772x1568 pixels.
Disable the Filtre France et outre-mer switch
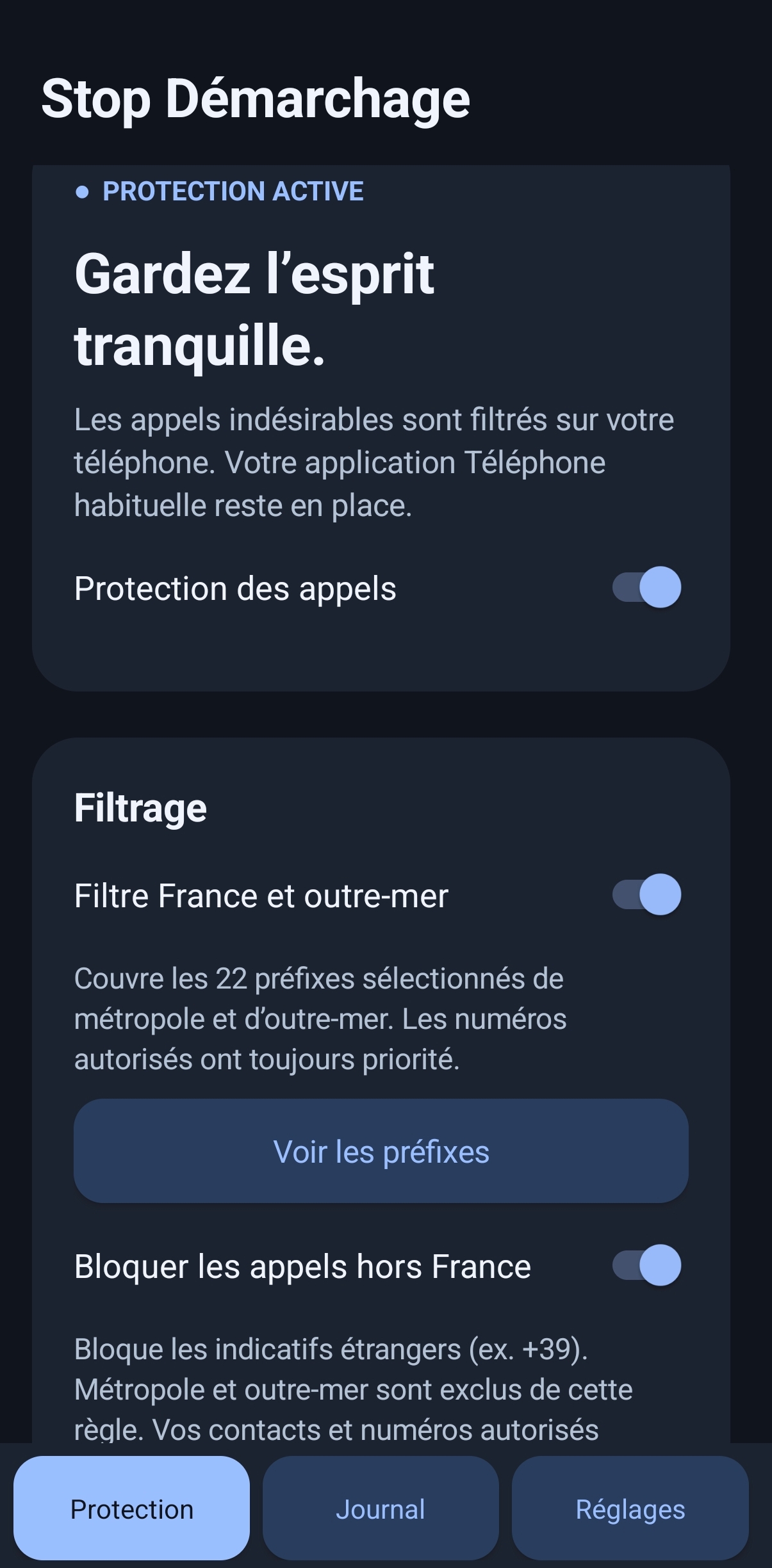[646, 894]
